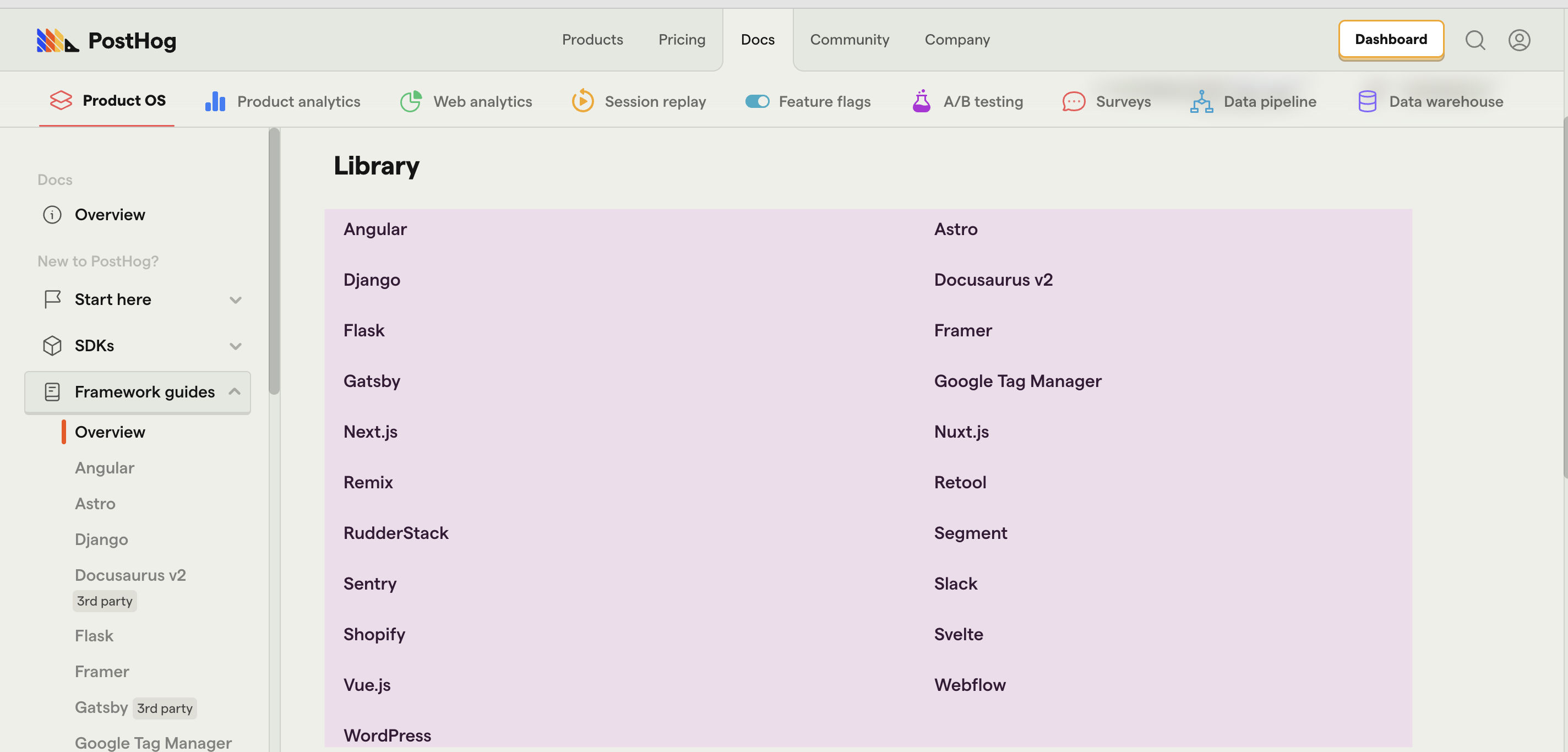This screenshot has height=752, width=1568.
Task: Open the Next.js library link
Action: 370,432
